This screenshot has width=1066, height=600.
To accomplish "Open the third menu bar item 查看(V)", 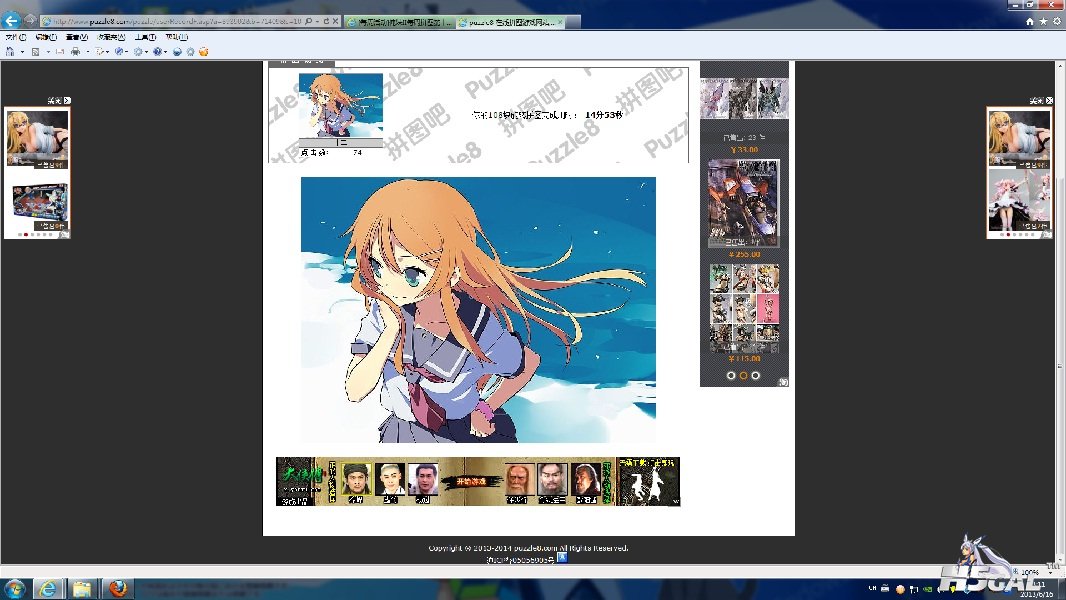I will point(76,37).
